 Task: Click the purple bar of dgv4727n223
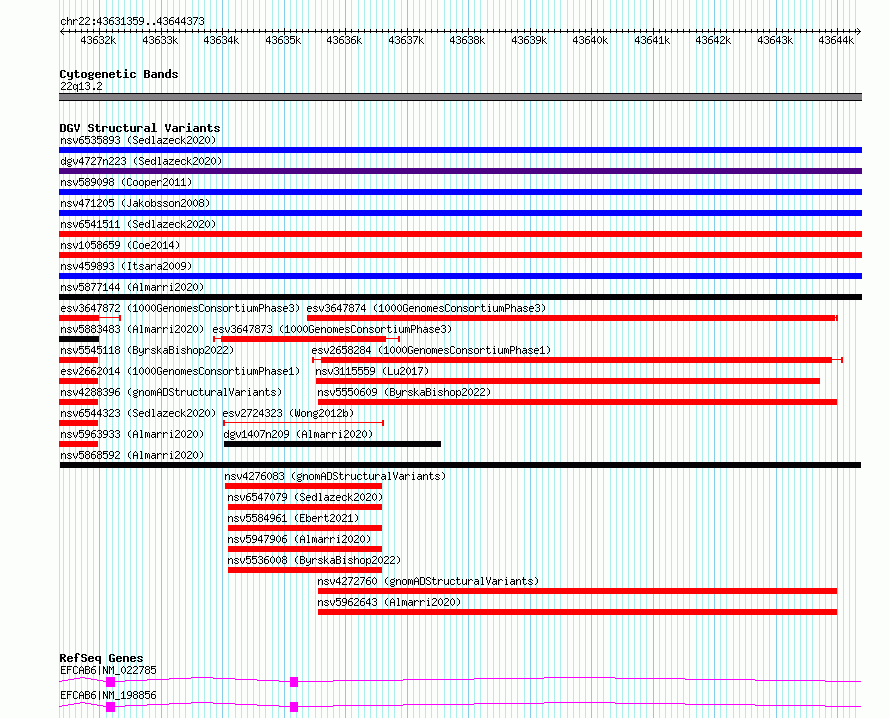[x=460, y=171]
